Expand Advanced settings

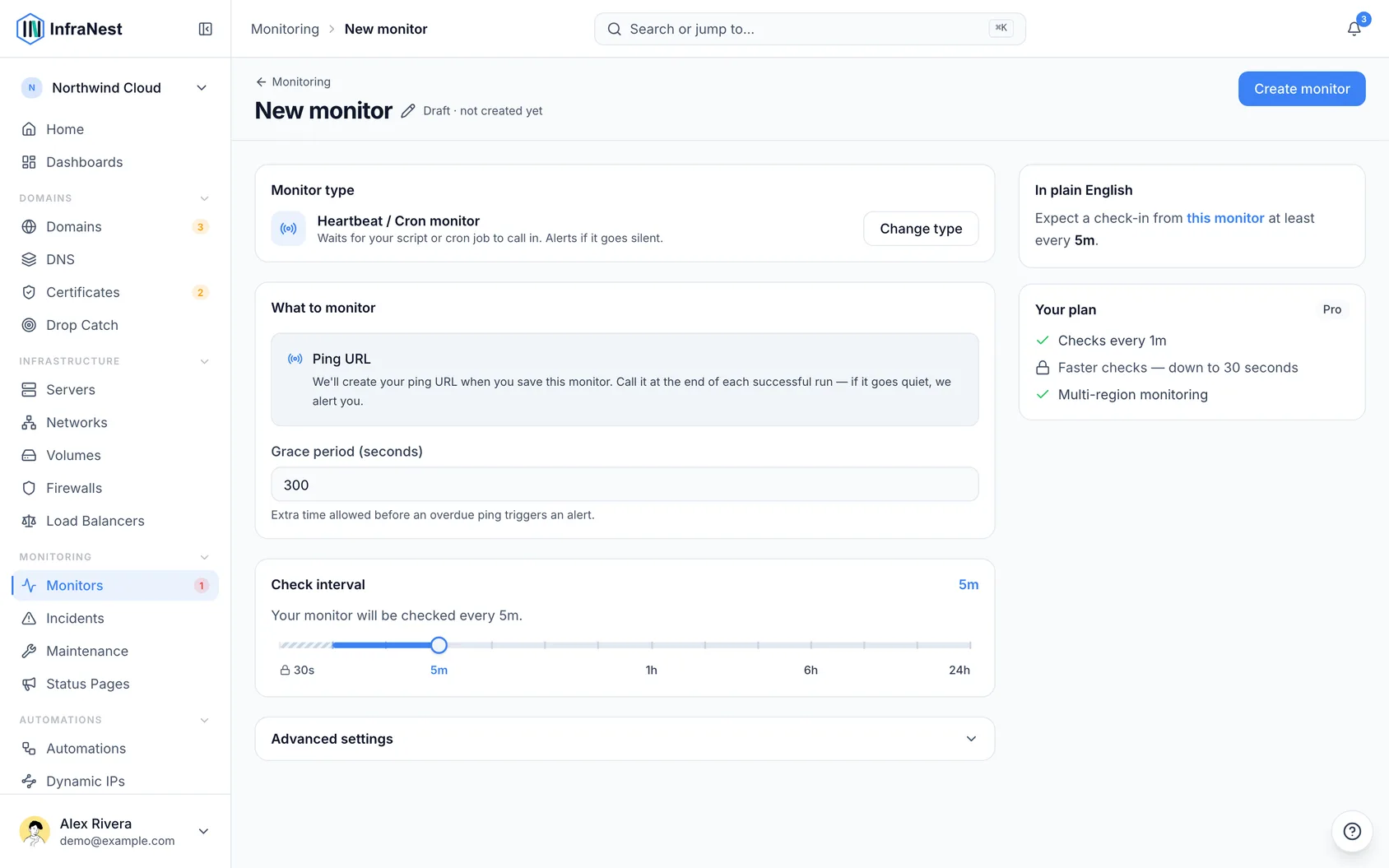(625, 739)
